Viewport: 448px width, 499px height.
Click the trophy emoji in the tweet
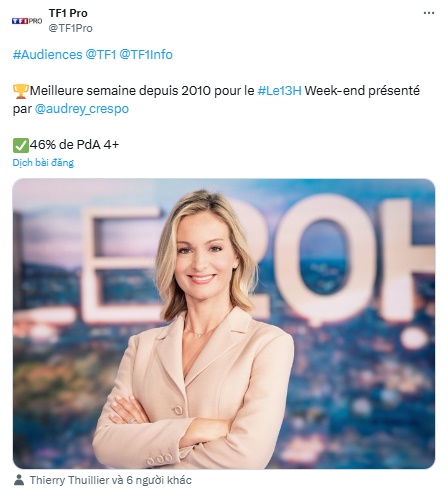(20, 91)
